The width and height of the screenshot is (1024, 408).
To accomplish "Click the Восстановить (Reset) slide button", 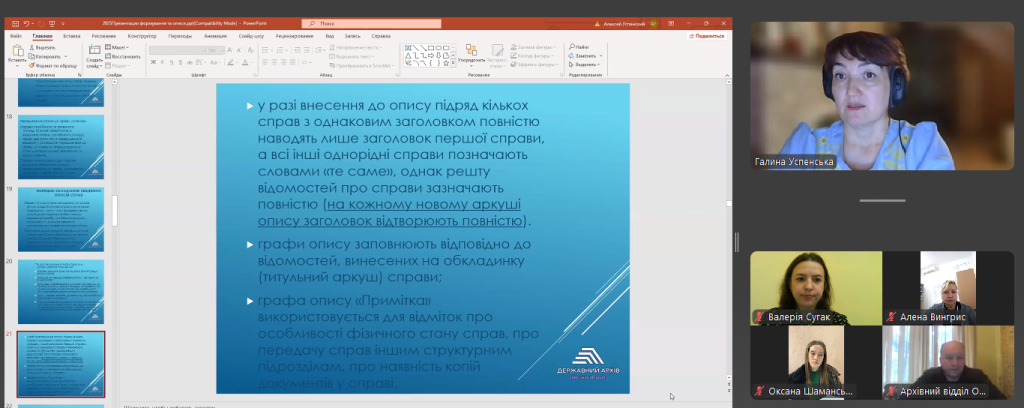I will pyautogui.click(x=121, y=56).
